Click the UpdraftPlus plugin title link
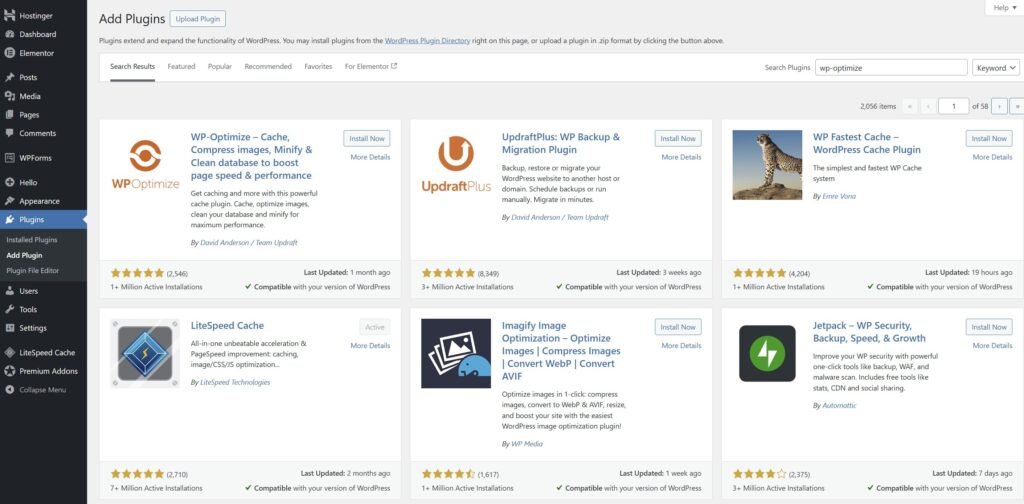Image resolution: width=1024 pixels, height=504 pixels. [x=561, y=144]
